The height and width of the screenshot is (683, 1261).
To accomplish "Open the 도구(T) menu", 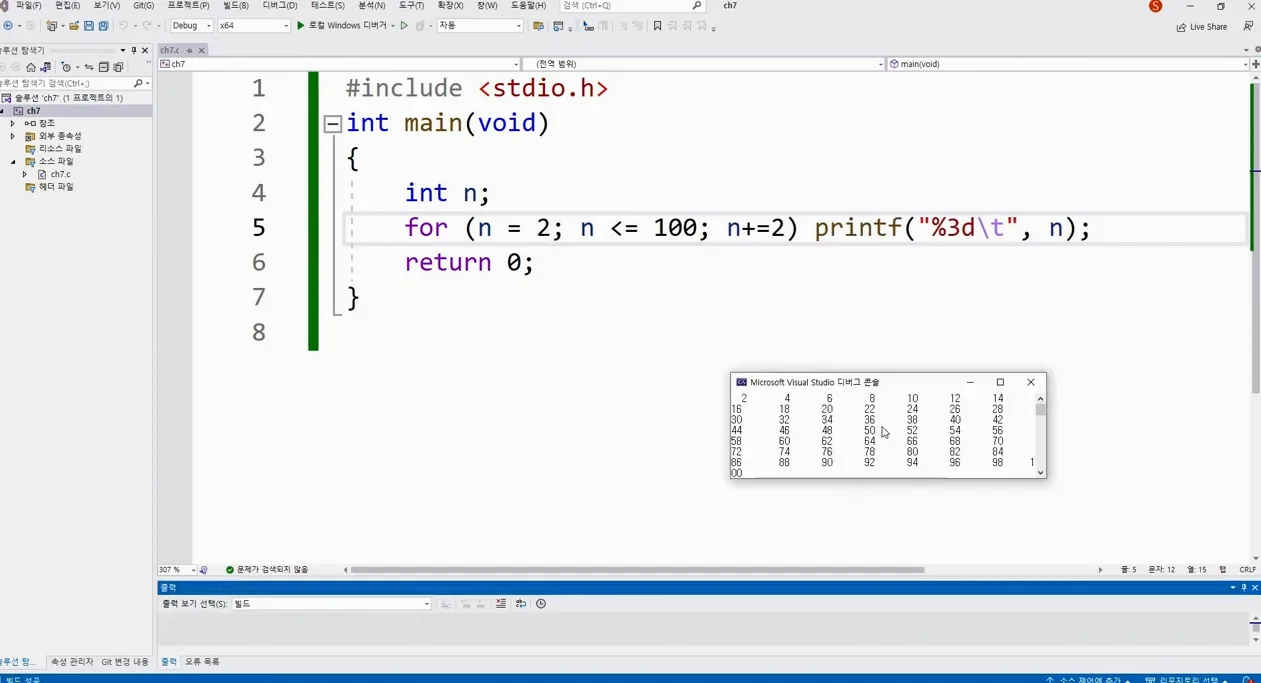I will click(411, 6).
